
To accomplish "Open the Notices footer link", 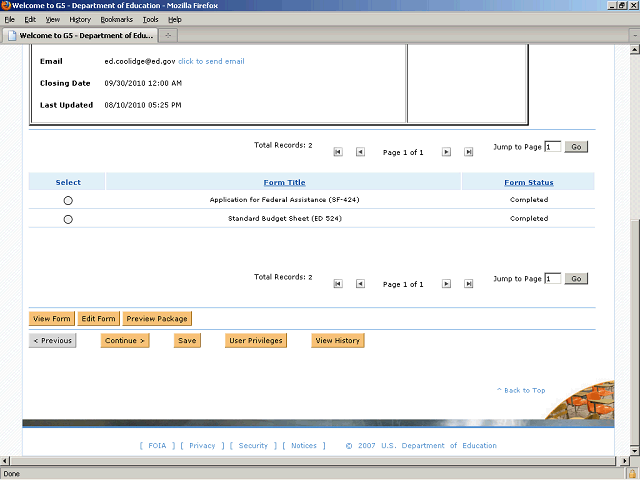I will [x=304, y=446].
